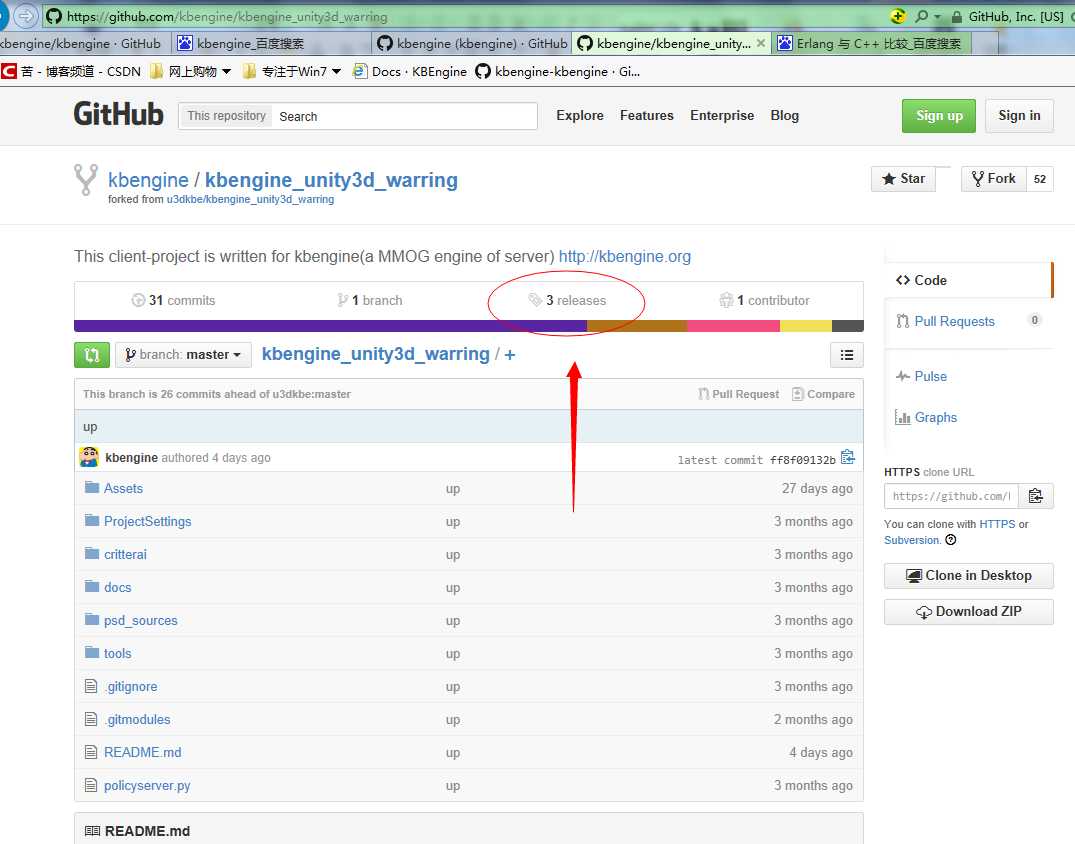Viewport: 1075px width, 844px height.
Task: Click the Download ZIP button
Action: (968, 612)
